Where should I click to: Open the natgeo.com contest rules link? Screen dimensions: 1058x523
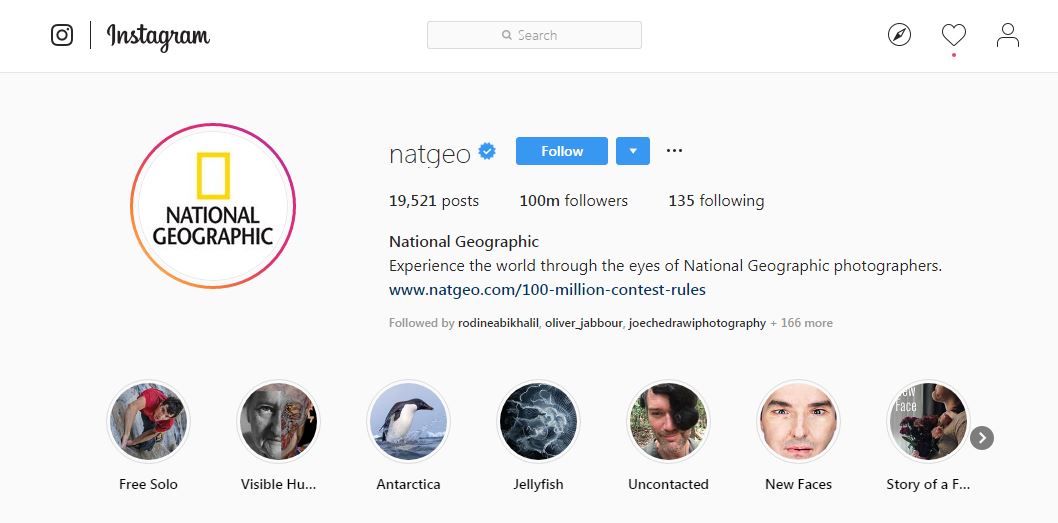[547, 290]
